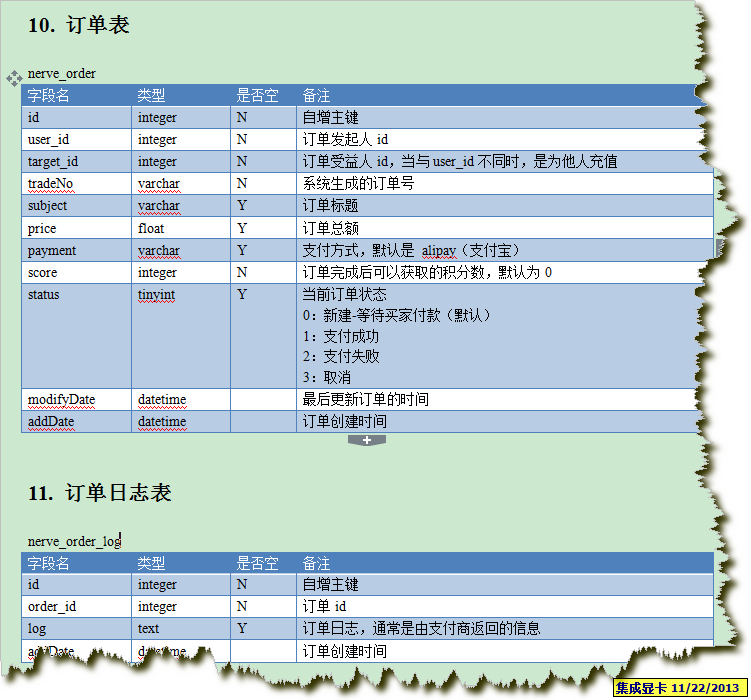Place cursor in nerve_order_log table name
Screen dimensions: 751x700
[x=74, y=541]
